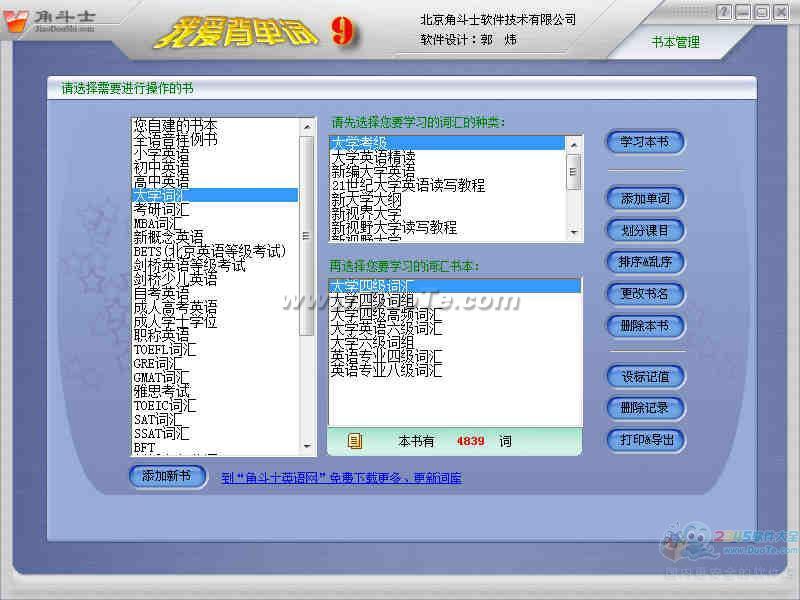Select 全语音样例书 in list
800x600 pixels.
(215, 139)
